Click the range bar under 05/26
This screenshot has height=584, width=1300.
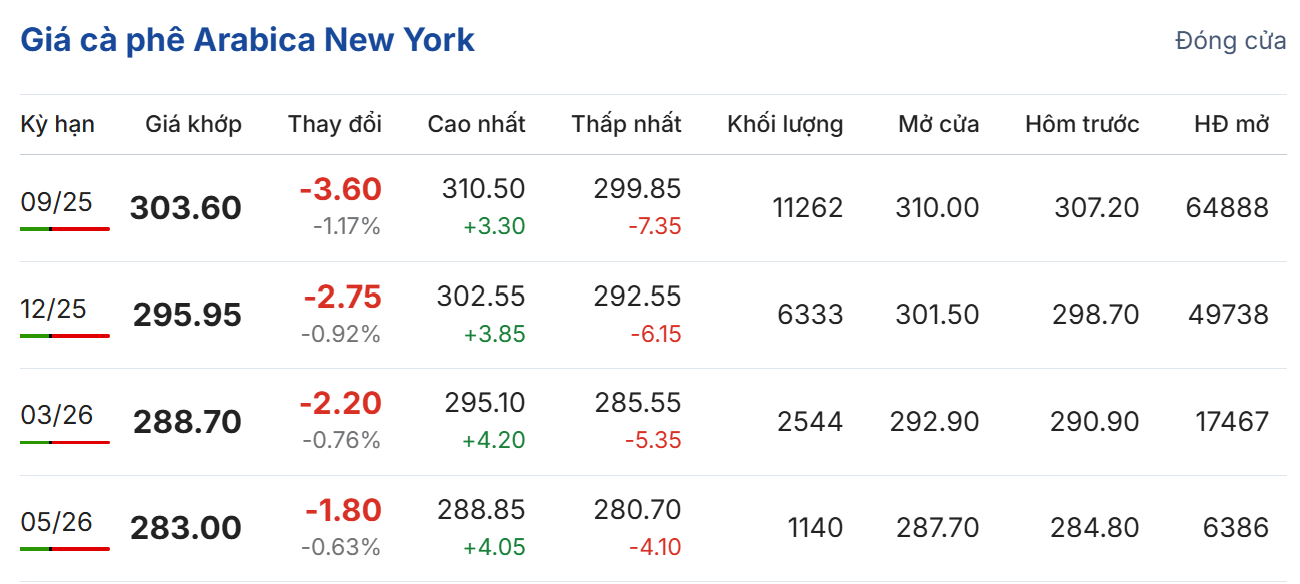(64, 549)
